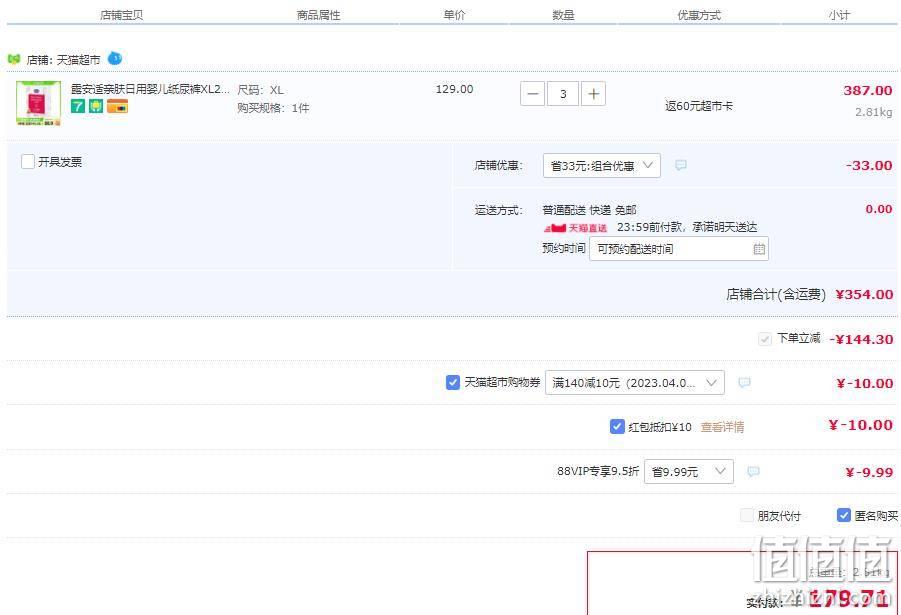Uncheck the 天猫超市购物券 checkbox
901x615 pixels.
coord(453,382)
